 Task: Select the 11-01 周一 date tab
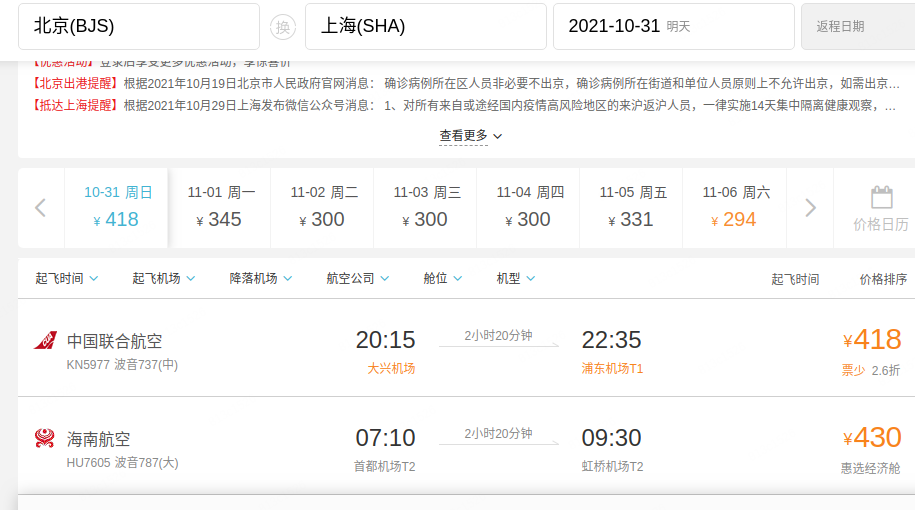[219, 208]
